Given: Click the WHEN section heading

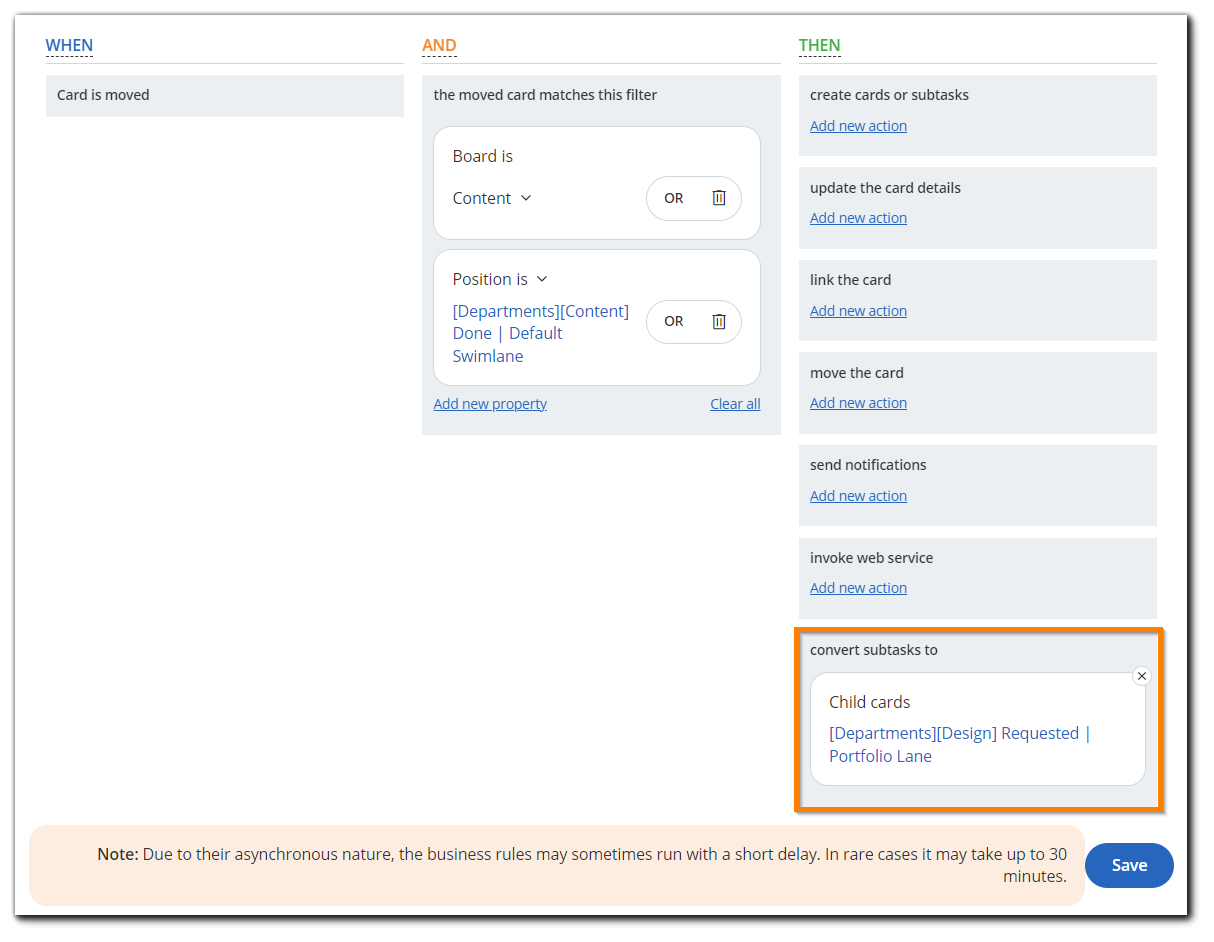Looking at the screenshot, I should click(69, 45).
